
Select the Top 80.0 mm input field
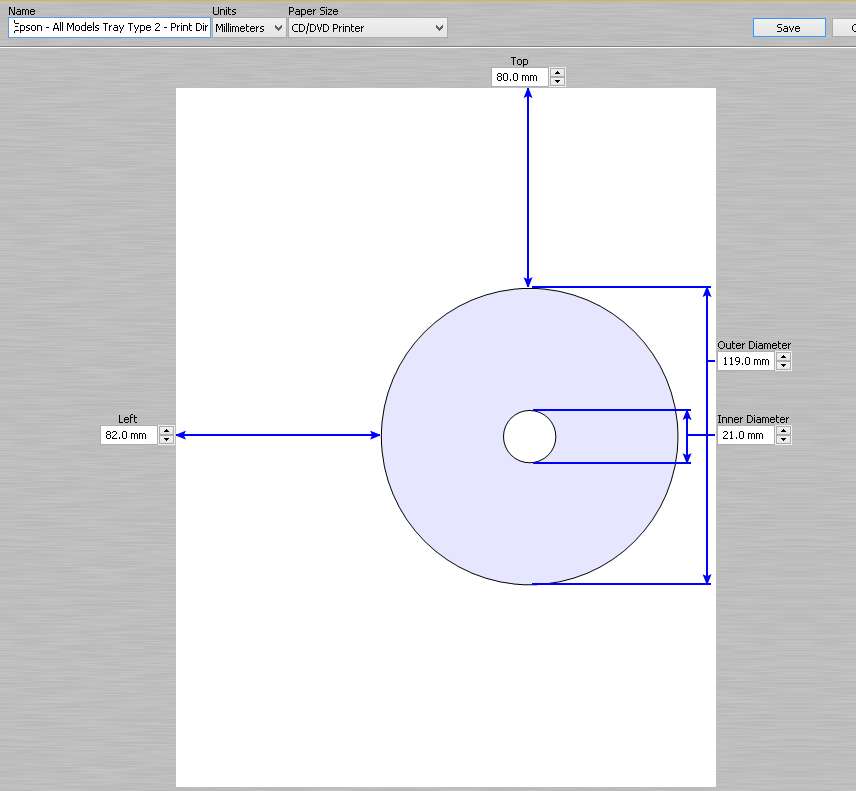tap(519, 77)
